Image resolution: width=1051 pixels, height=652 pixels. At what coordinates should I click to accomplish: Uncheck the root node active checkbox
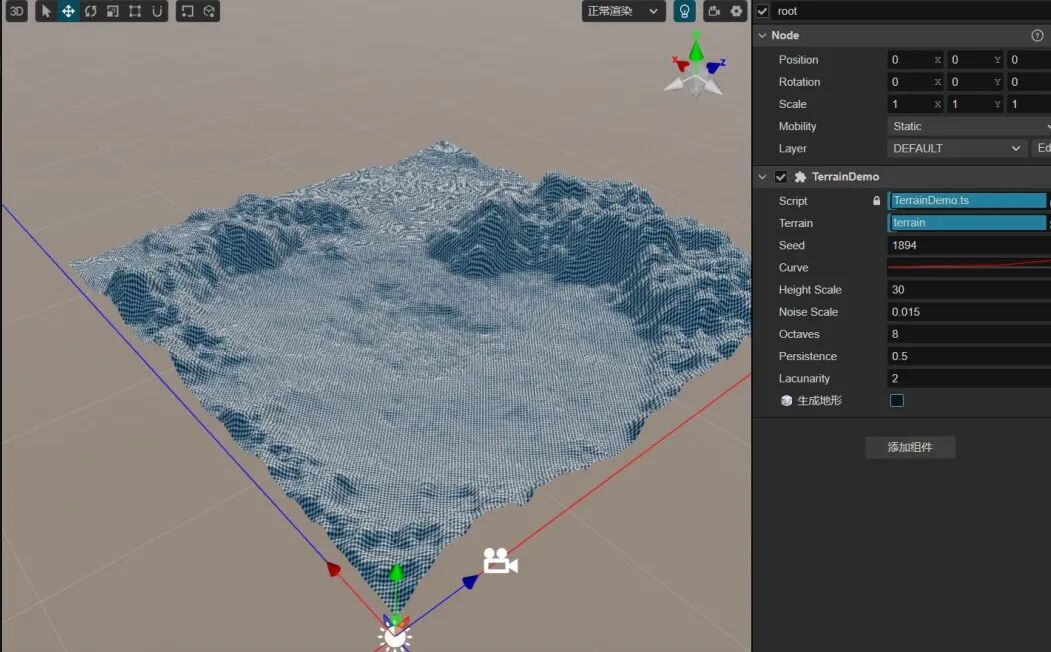pyautogui.click(x=763, y=11)
